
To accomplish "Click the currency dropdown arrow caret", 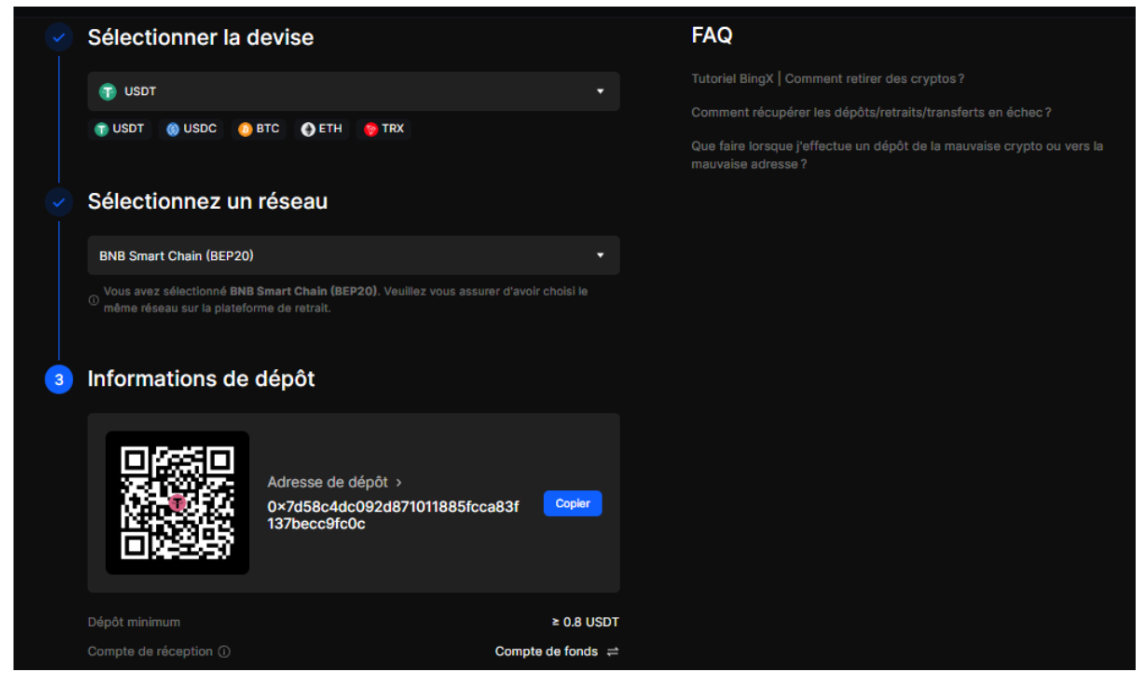I will coord(601,91).
